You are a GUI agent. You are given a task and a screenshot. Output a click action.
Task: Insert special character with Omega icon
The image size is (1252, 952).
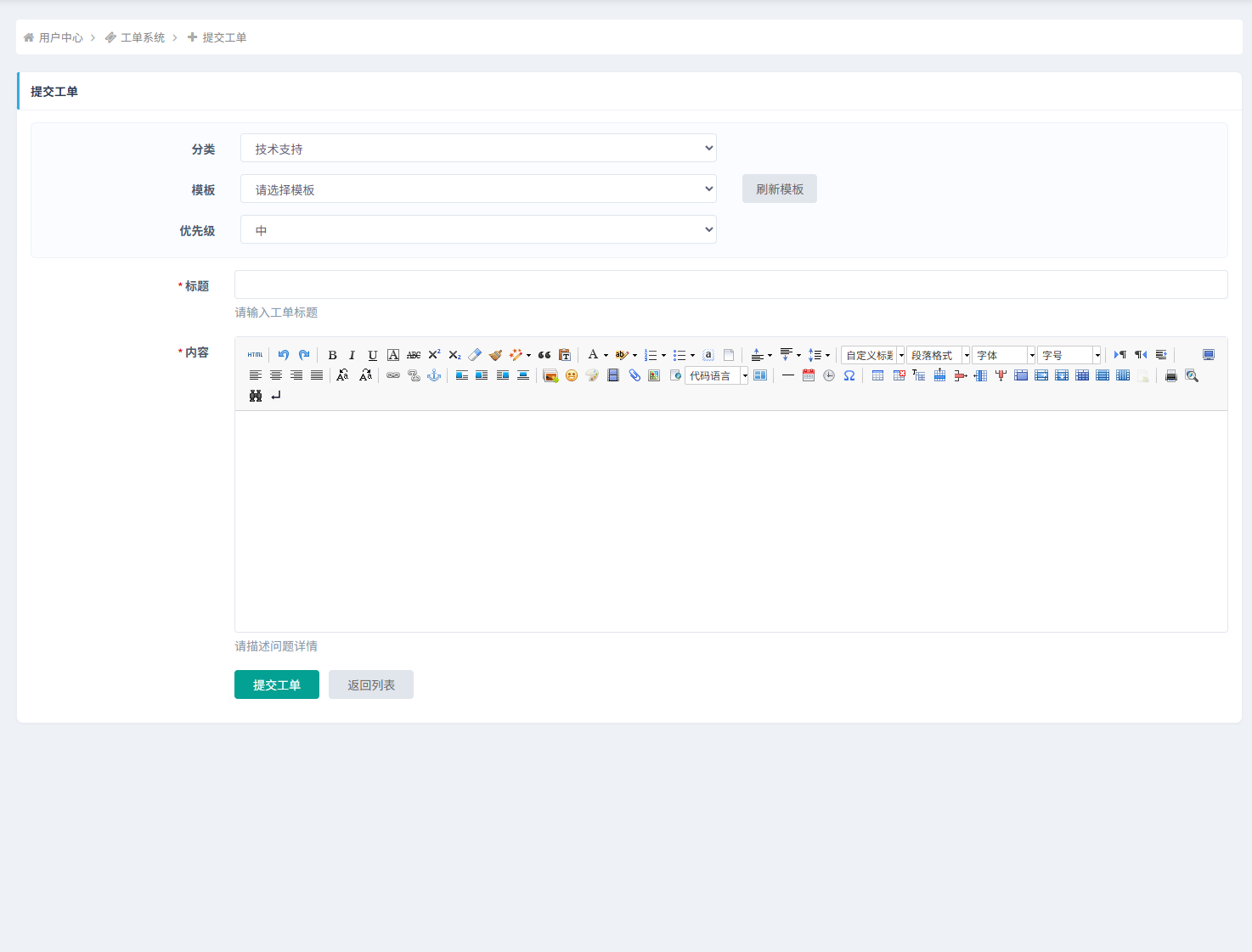click(849, 375)
